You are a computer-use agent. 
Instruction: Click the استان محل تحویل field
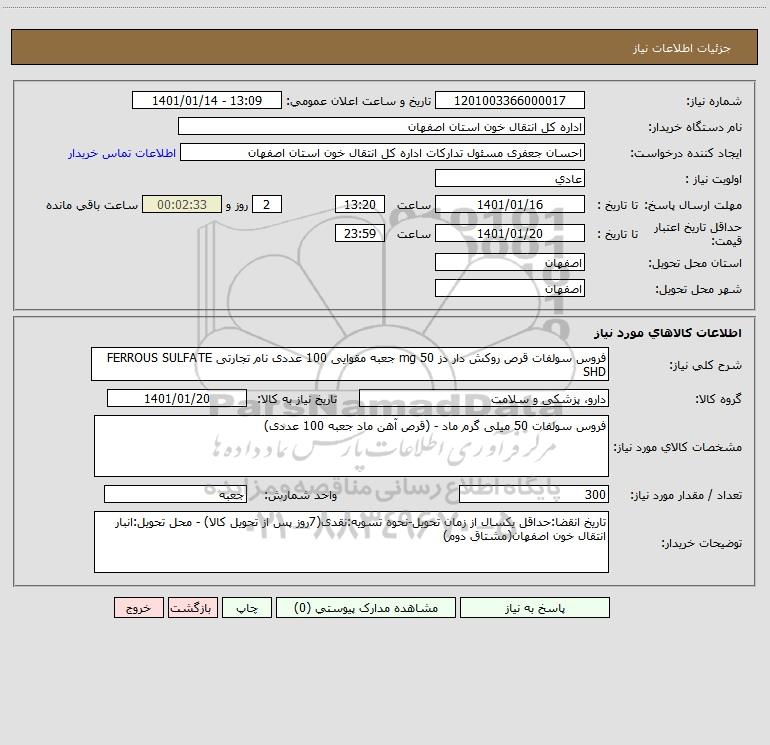pos(510,262)
